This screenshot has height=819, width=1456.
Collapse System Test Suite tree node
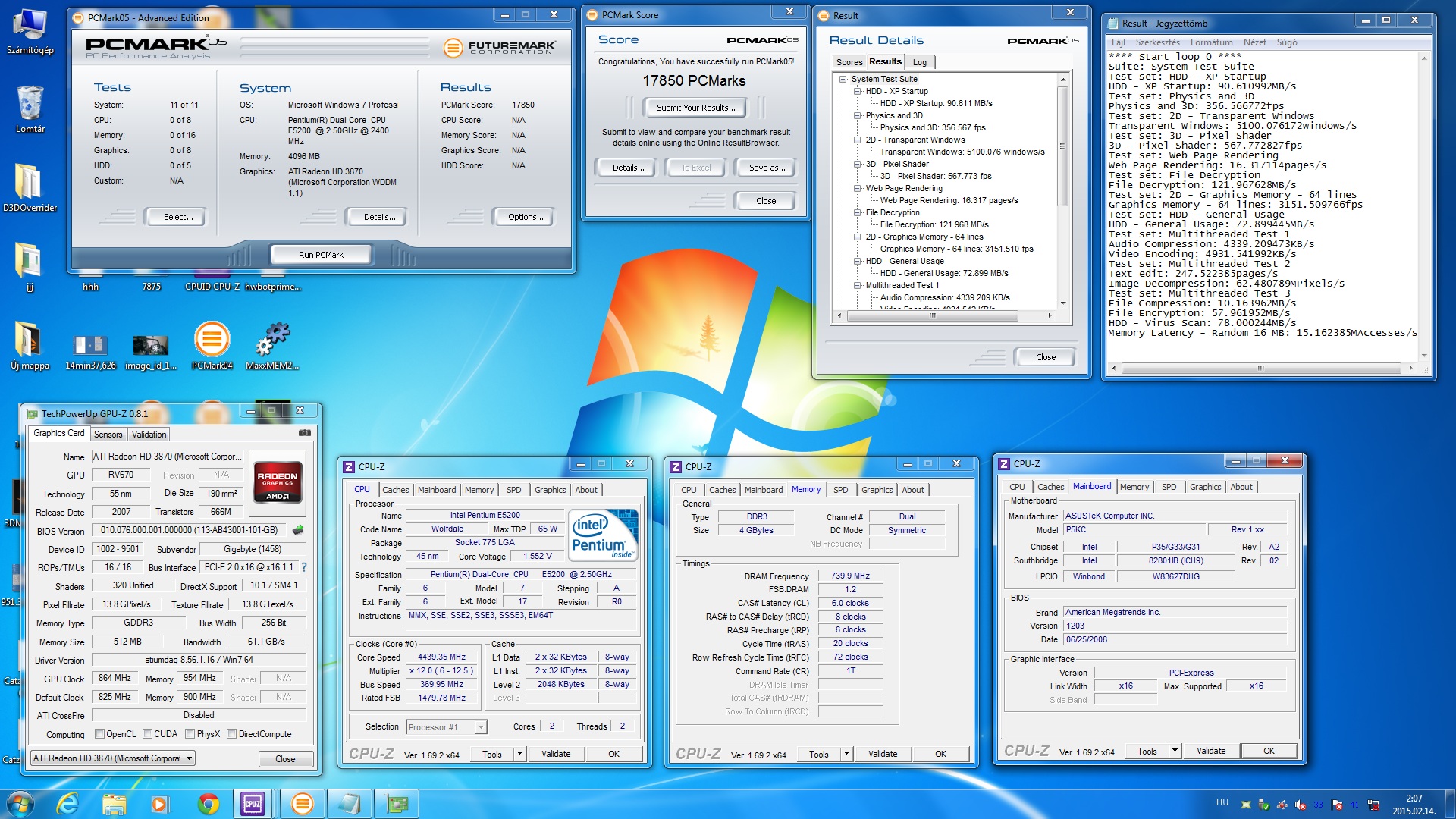pos(843,79)
